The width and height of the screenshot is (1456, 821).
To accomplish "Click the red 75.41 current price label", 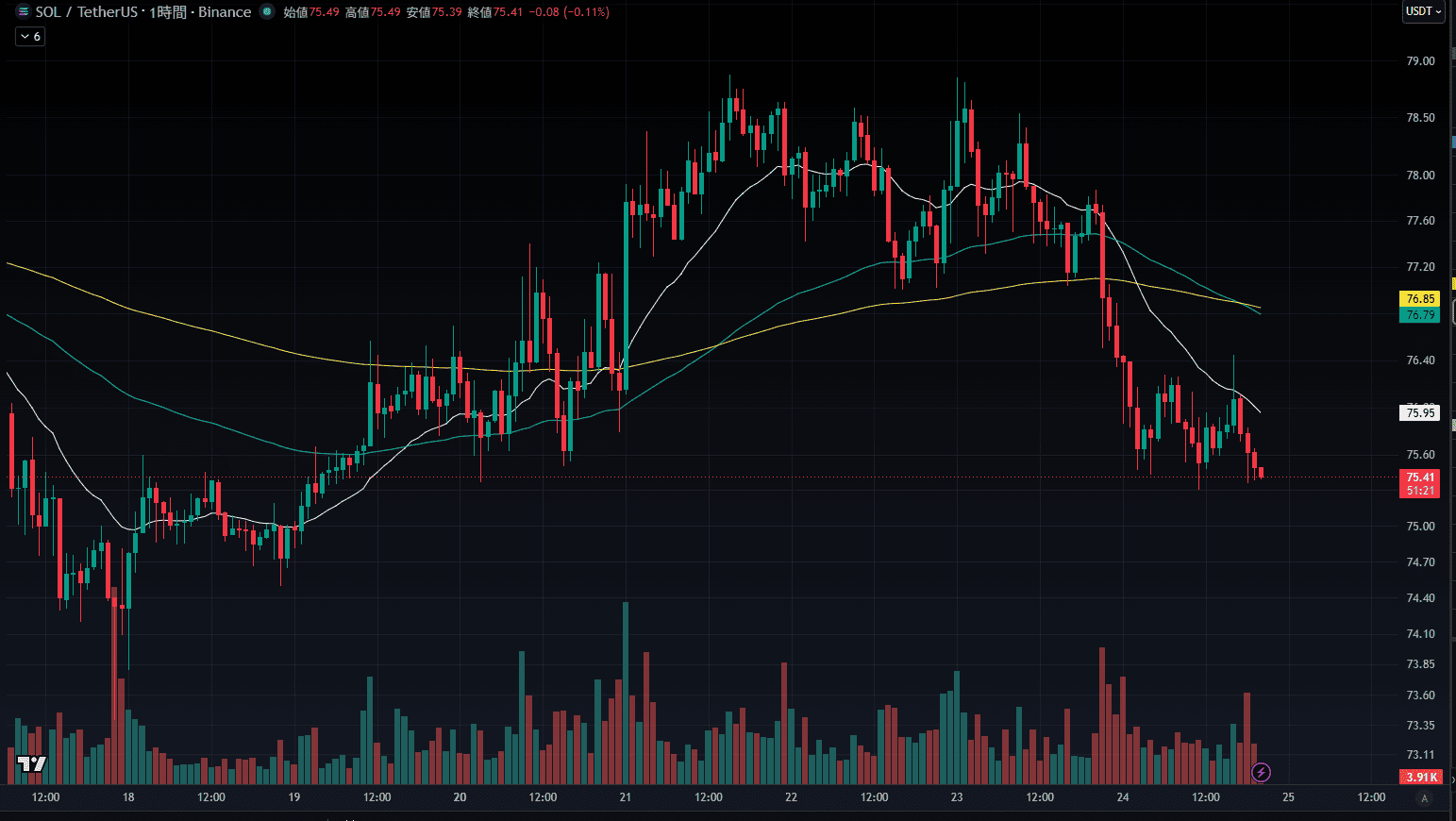I will [x=1420, y=478].
